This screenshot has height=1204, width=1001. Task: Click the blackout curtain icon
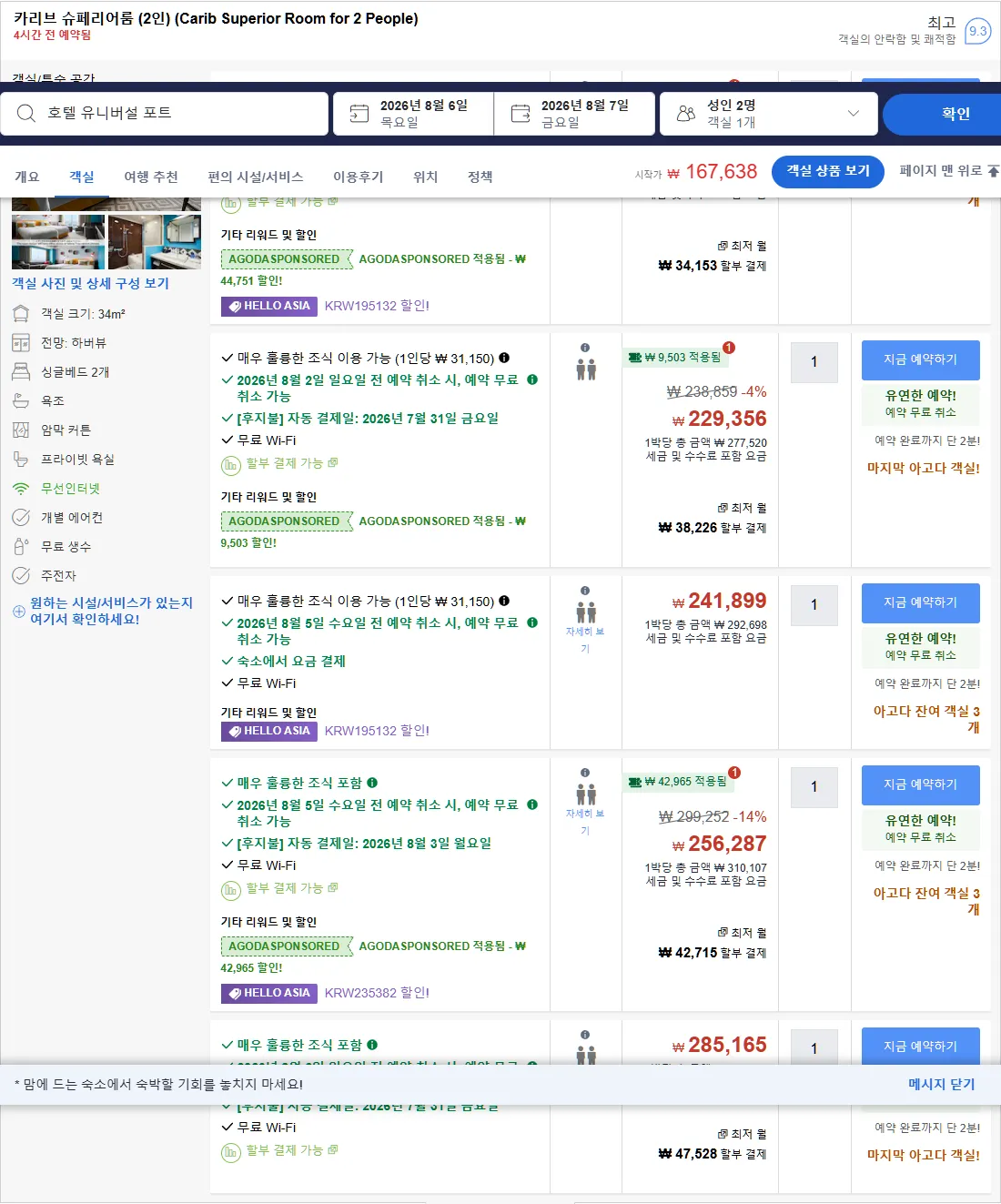[21, 430]
